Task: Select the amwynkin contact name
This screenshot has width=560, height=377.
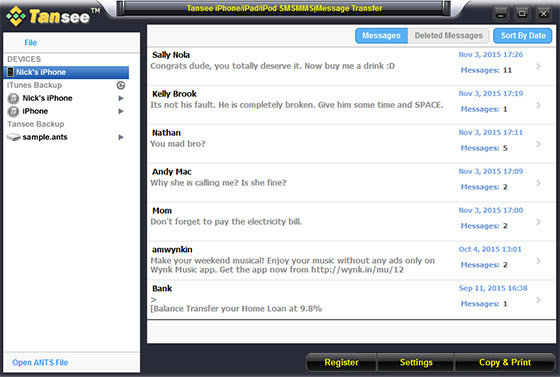Action: click(x=172, y=250)
